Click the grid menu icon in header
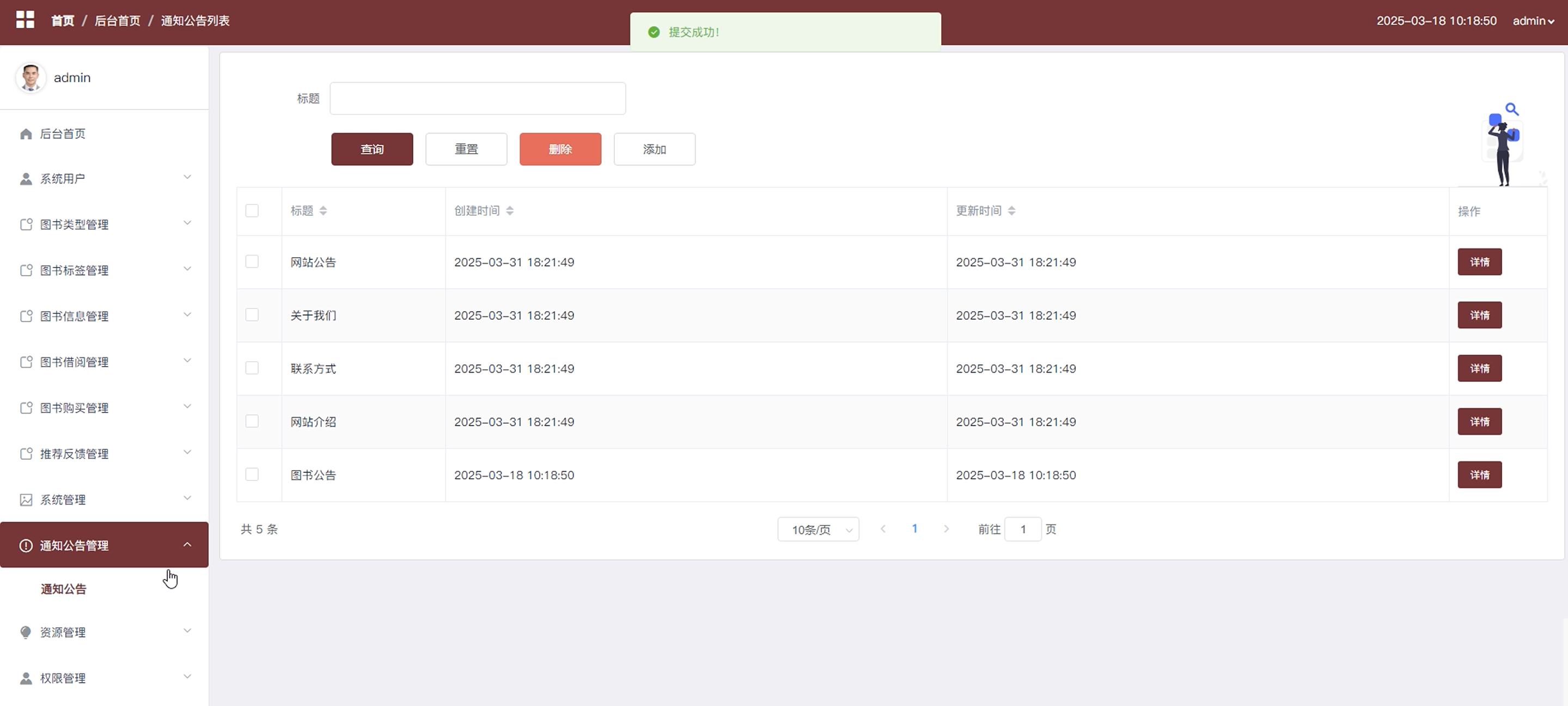The image size is (1568, 706). click(x=25, y=20)
